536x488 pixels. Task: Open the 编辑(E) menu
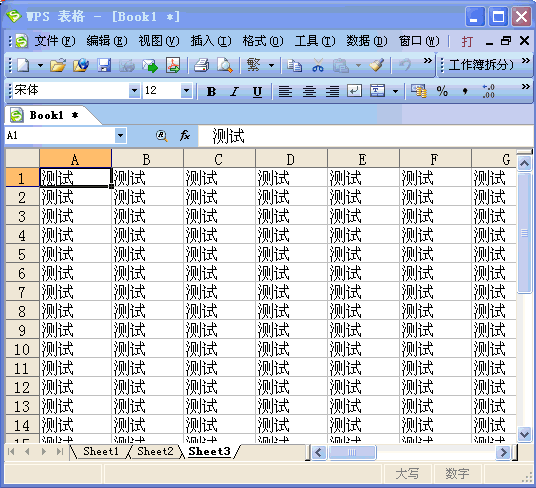pos(107,41)
